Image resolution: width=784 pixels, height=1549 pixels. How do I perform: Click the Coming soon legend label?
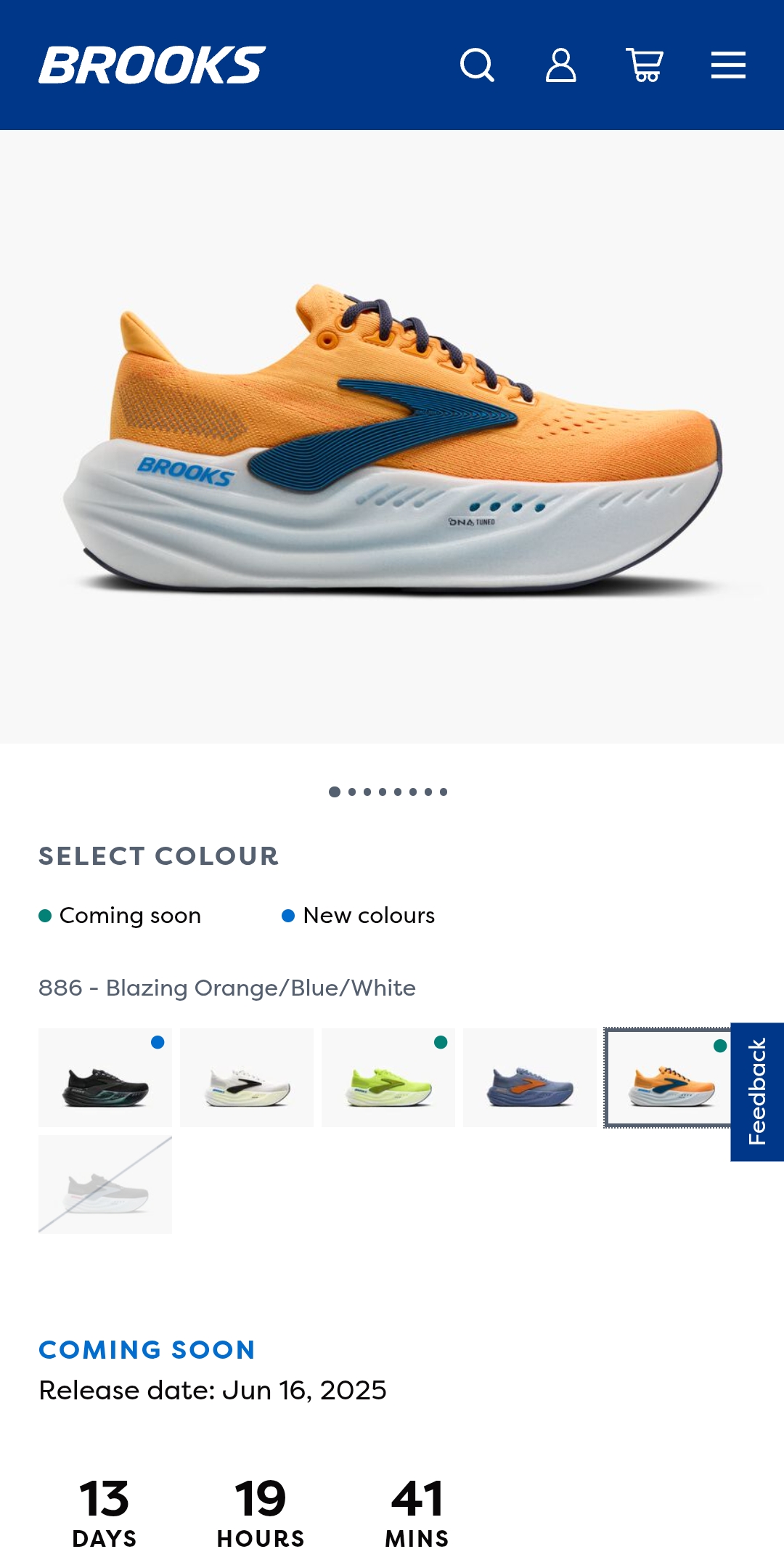tap(130, 915)
